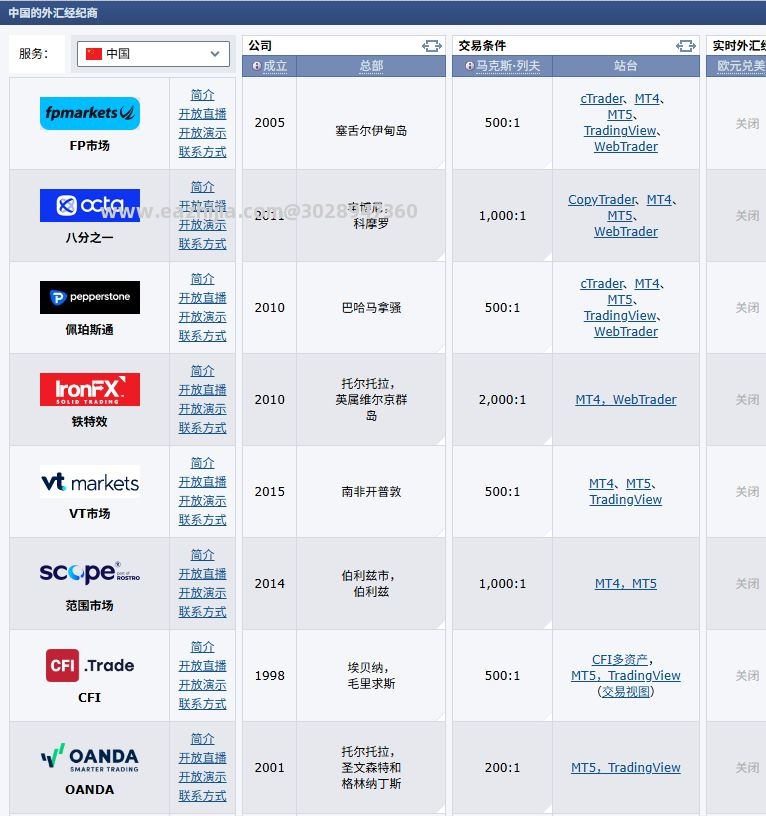The image size is (766, 816).
Task: Click the info icon beside 成立
Action: [257, 66]
